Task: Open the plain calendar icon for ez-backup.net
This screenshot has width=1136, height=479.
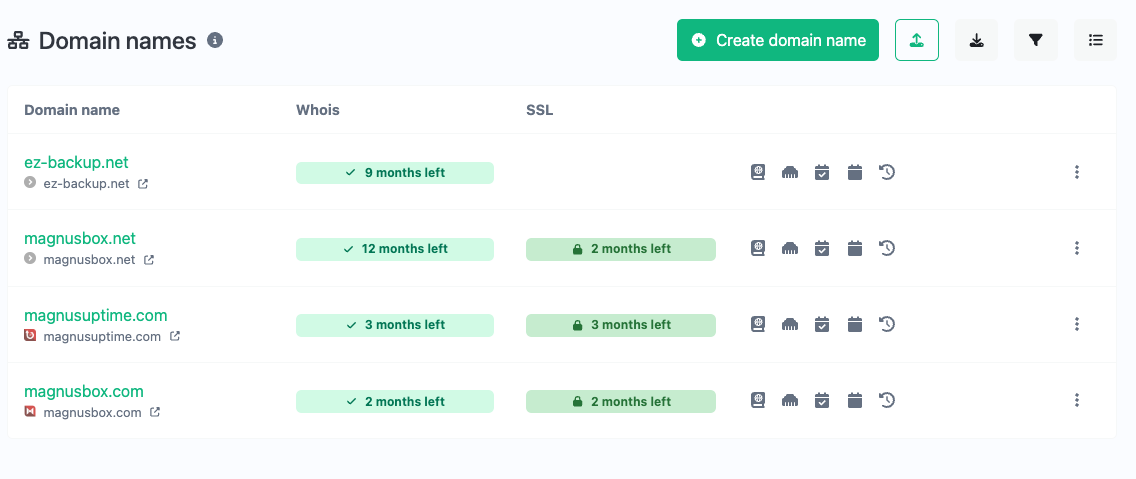Action: click(855, 172)
